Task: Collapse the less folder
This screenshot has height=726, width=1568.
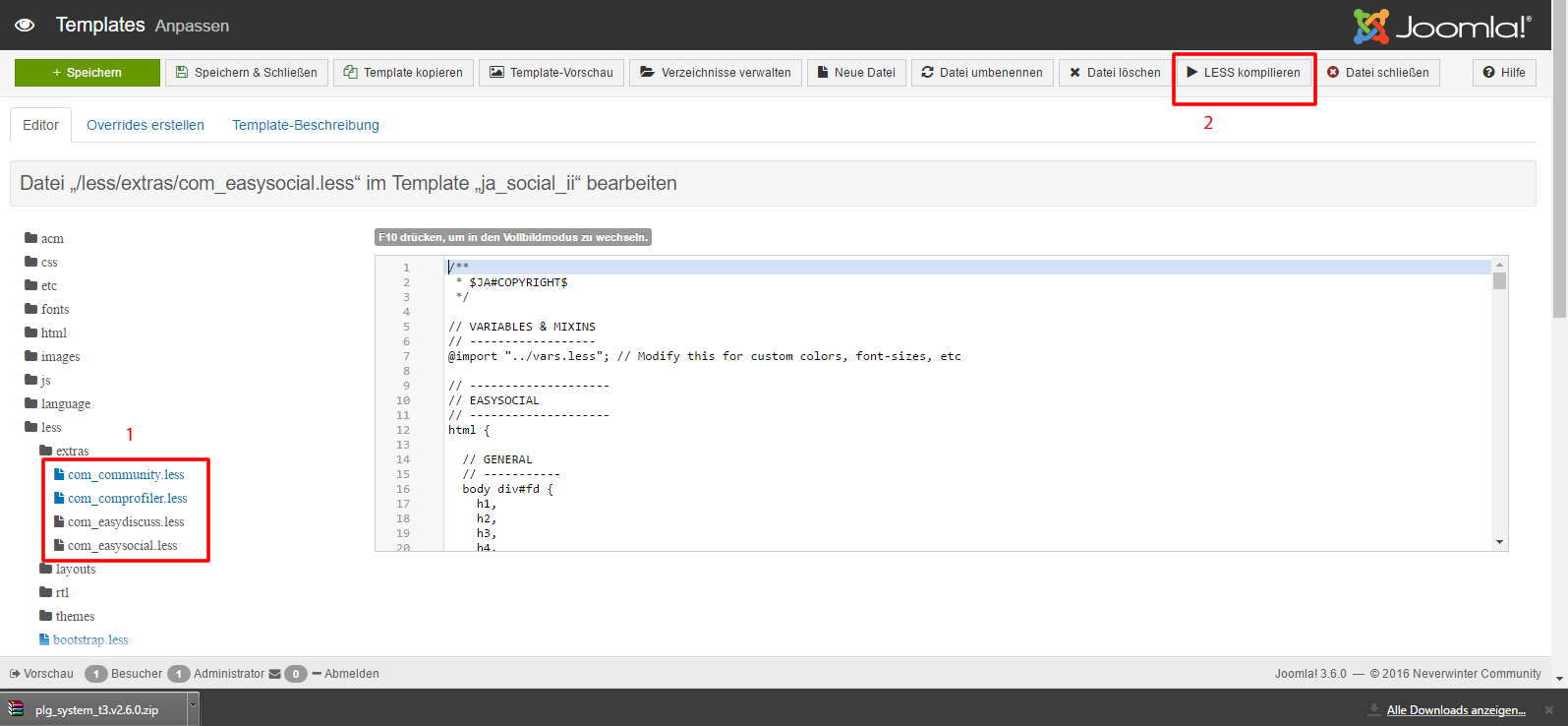Action: pyautogui.click(x=50, y=428)
